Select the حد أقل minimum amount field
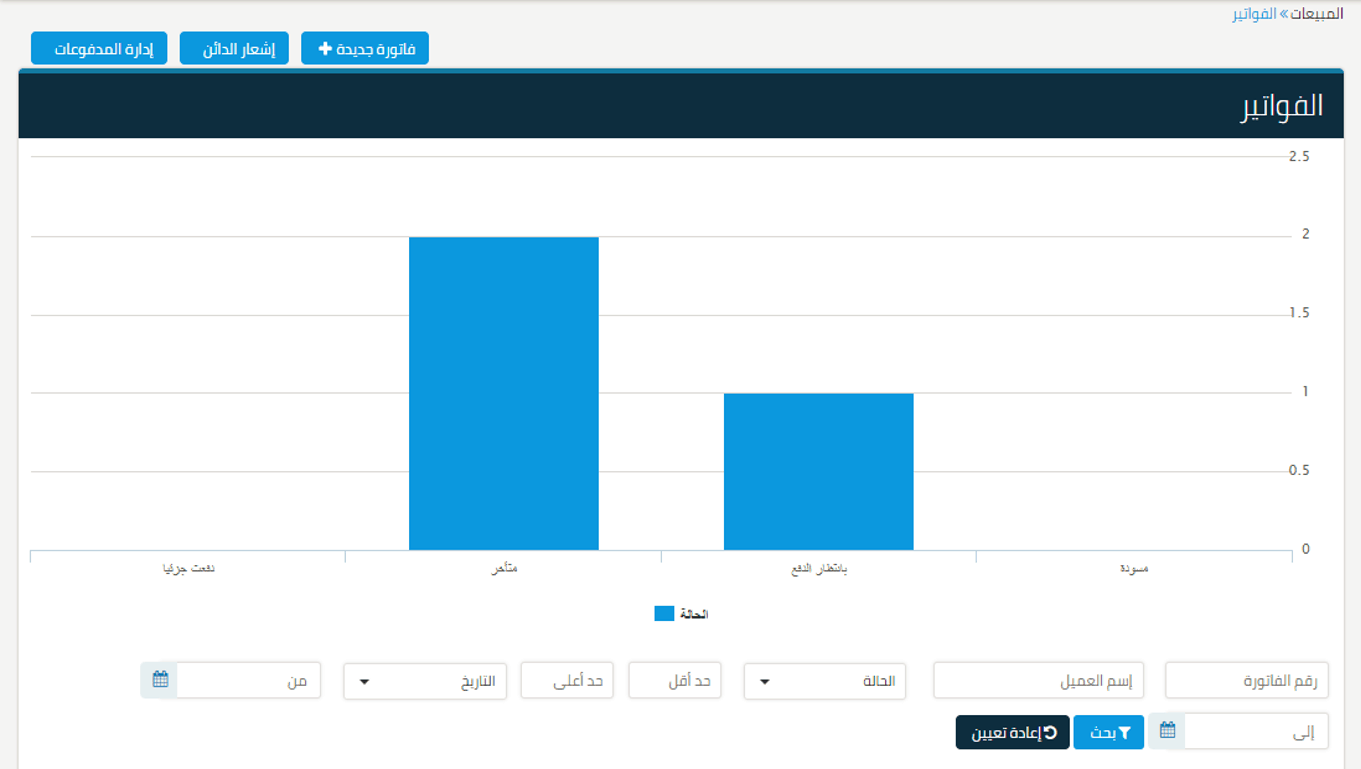 point(674,681)
